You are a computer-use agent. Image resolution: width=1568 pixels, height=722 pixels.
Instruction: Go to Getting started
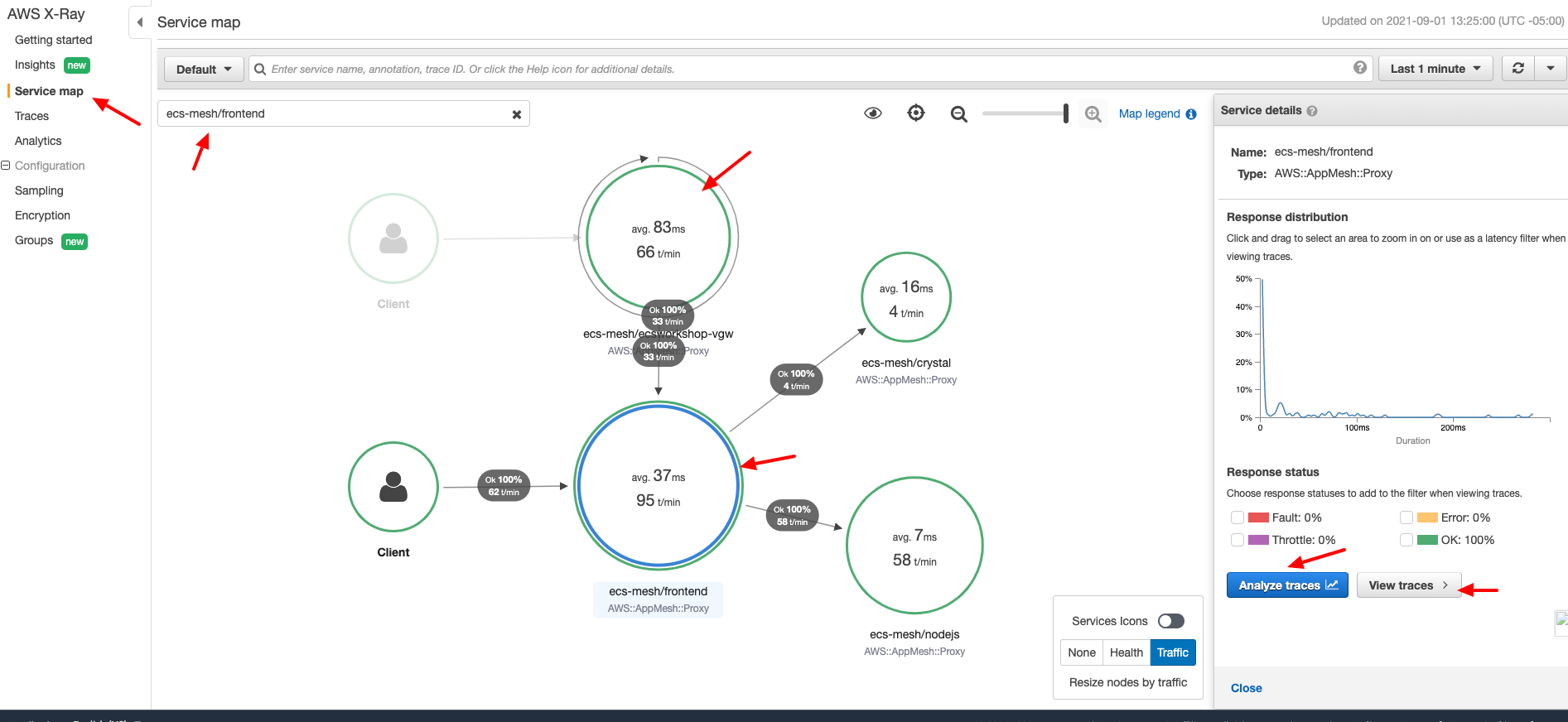coord(54,40)
